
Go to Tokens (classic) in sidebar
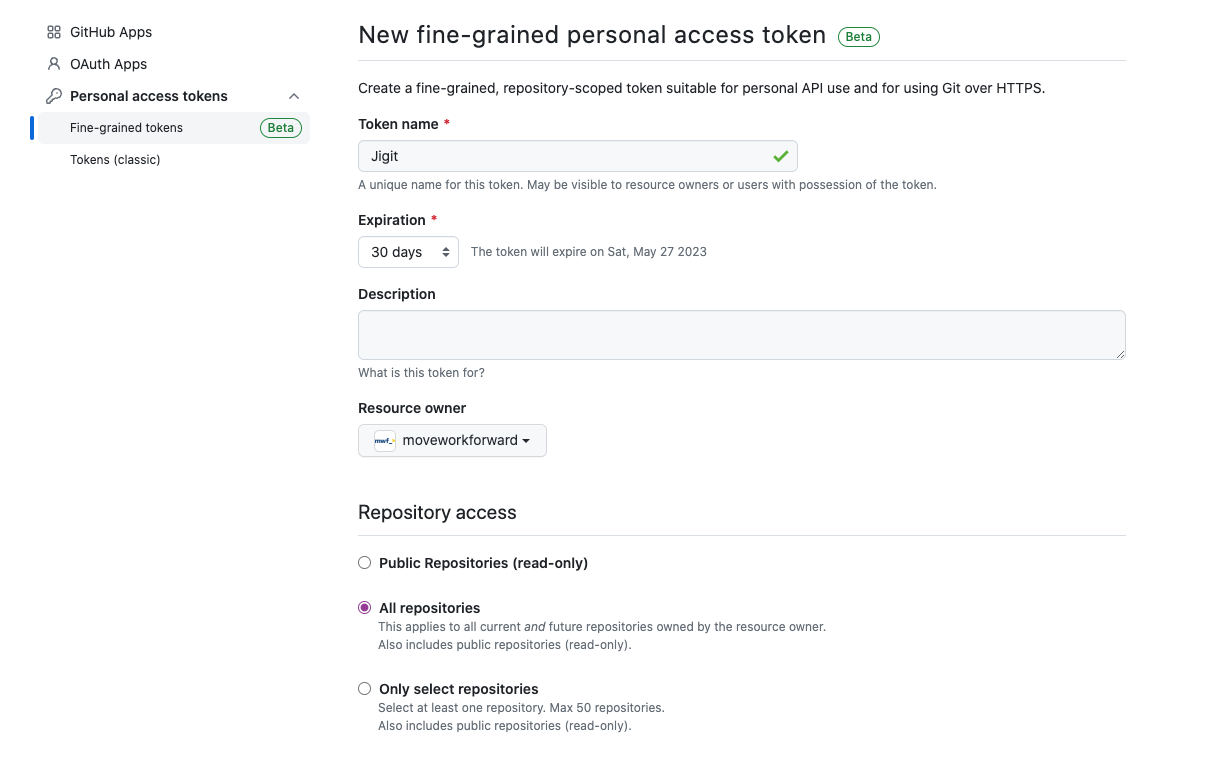115,160
